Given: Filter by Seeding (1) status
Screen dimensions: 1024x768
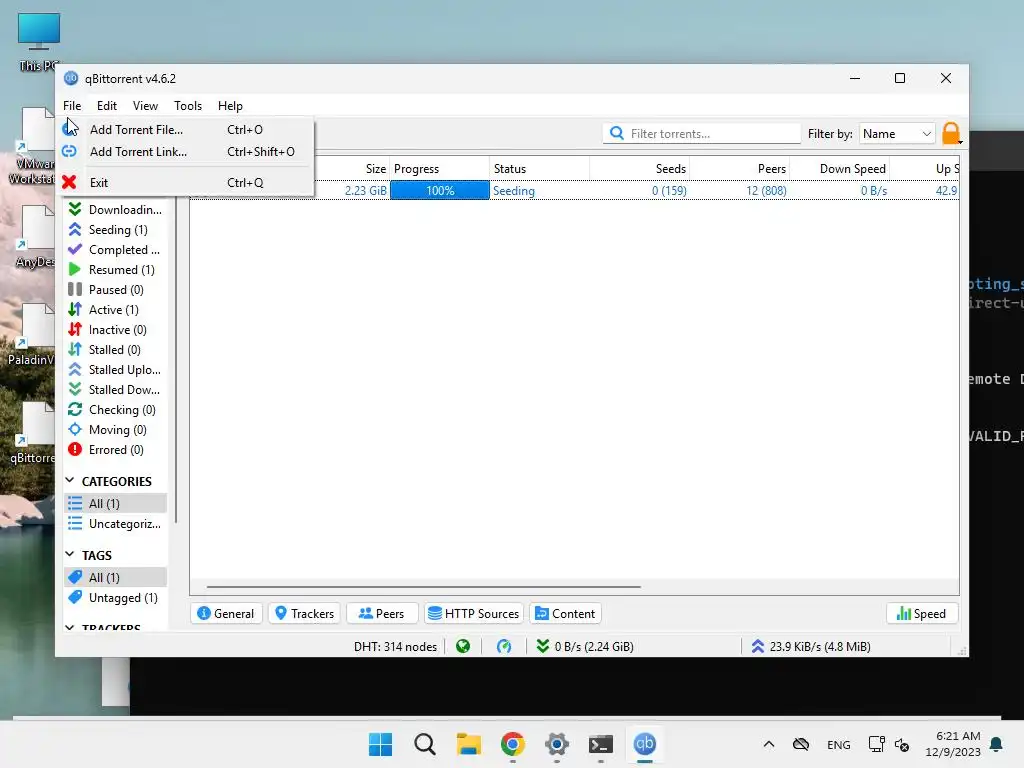Looking at the screenshot, I should pos(116,230).
